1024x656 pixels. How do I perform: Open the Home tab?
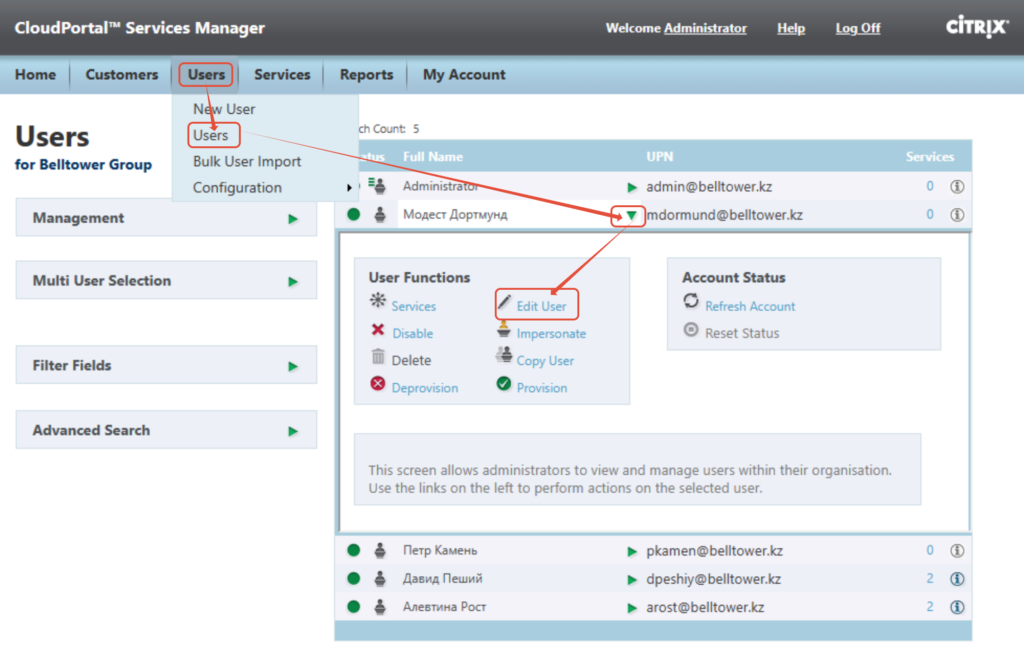click(x=35, y=74)
